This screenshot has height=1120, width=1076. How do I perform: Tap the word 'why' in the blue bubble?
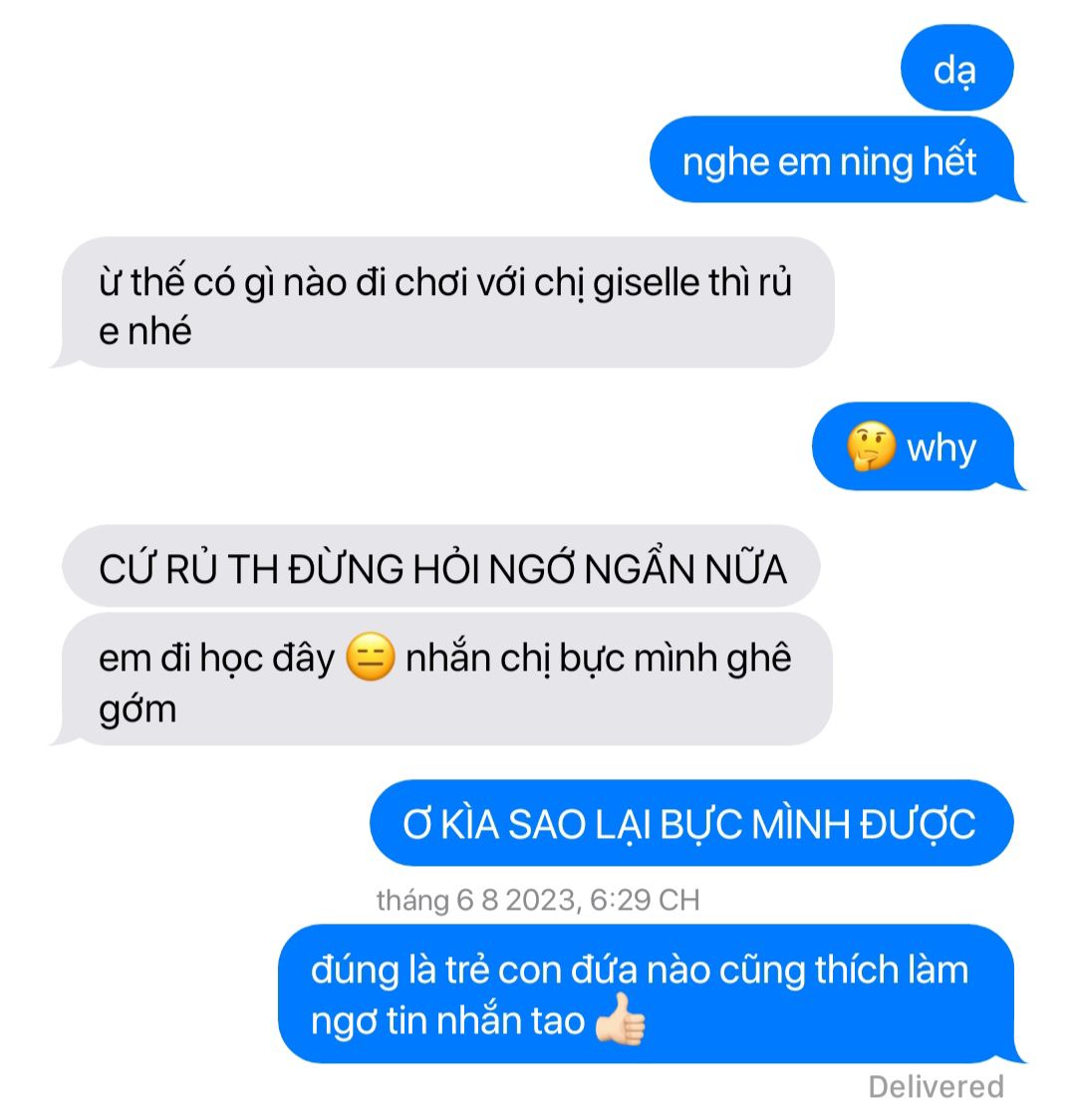coord(941,448)
